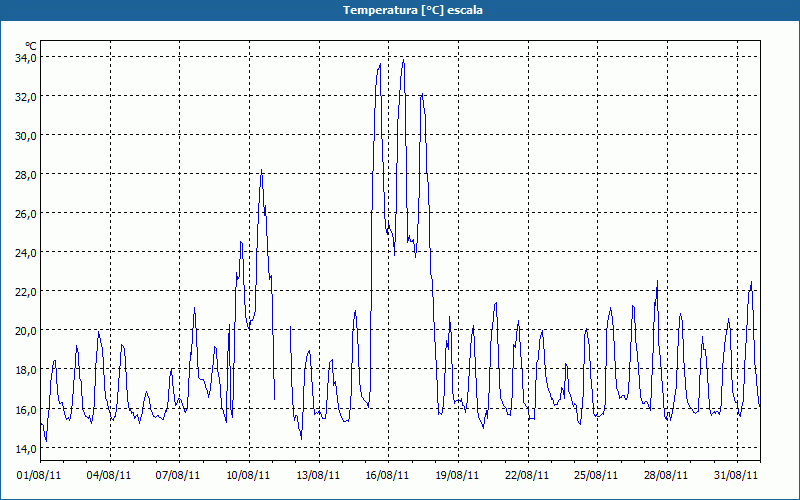
Task: Click the 16,0 y-axis label
Action: (25, 409)
